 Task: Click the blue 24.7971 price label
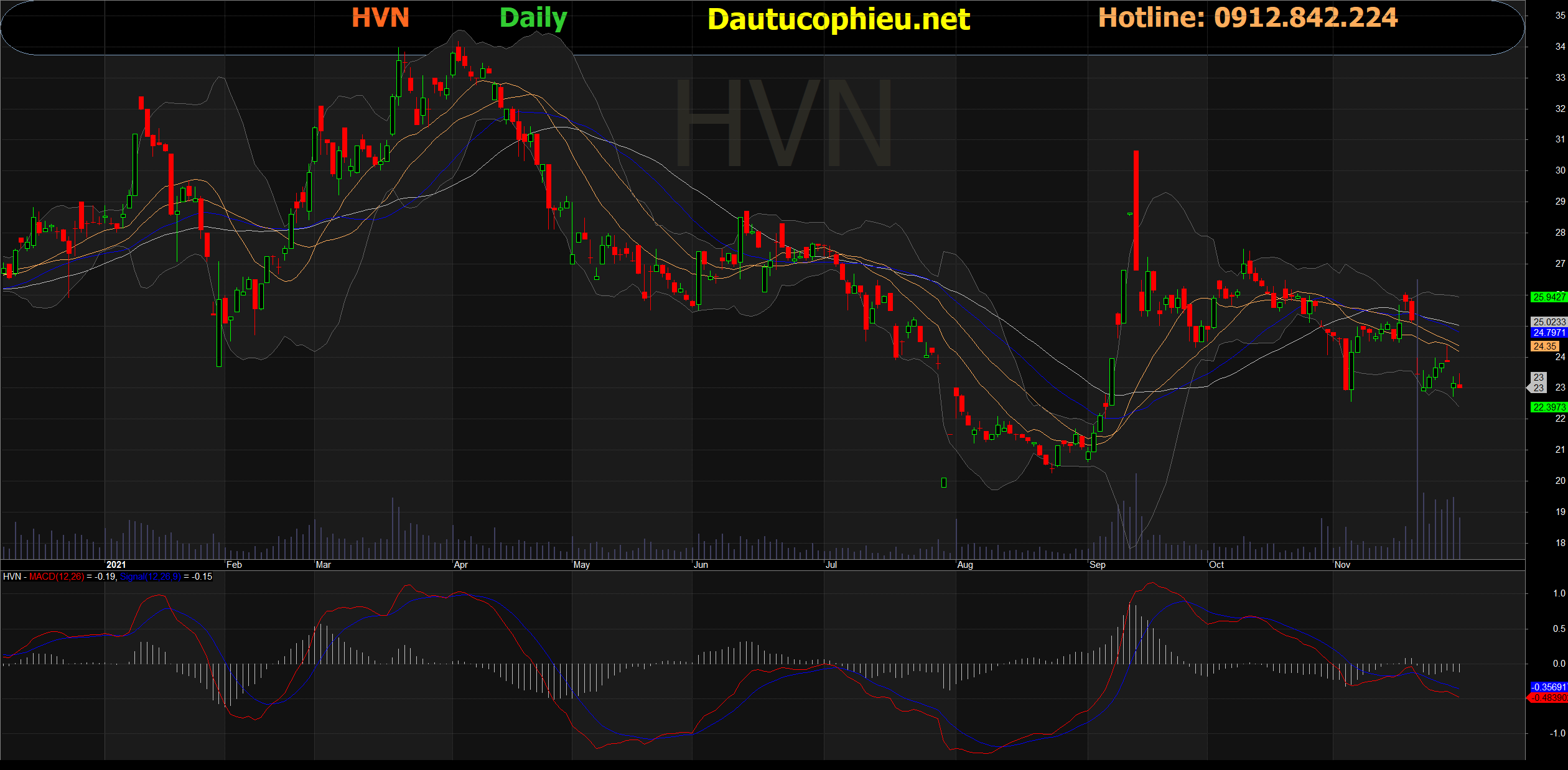[1548, 333]
